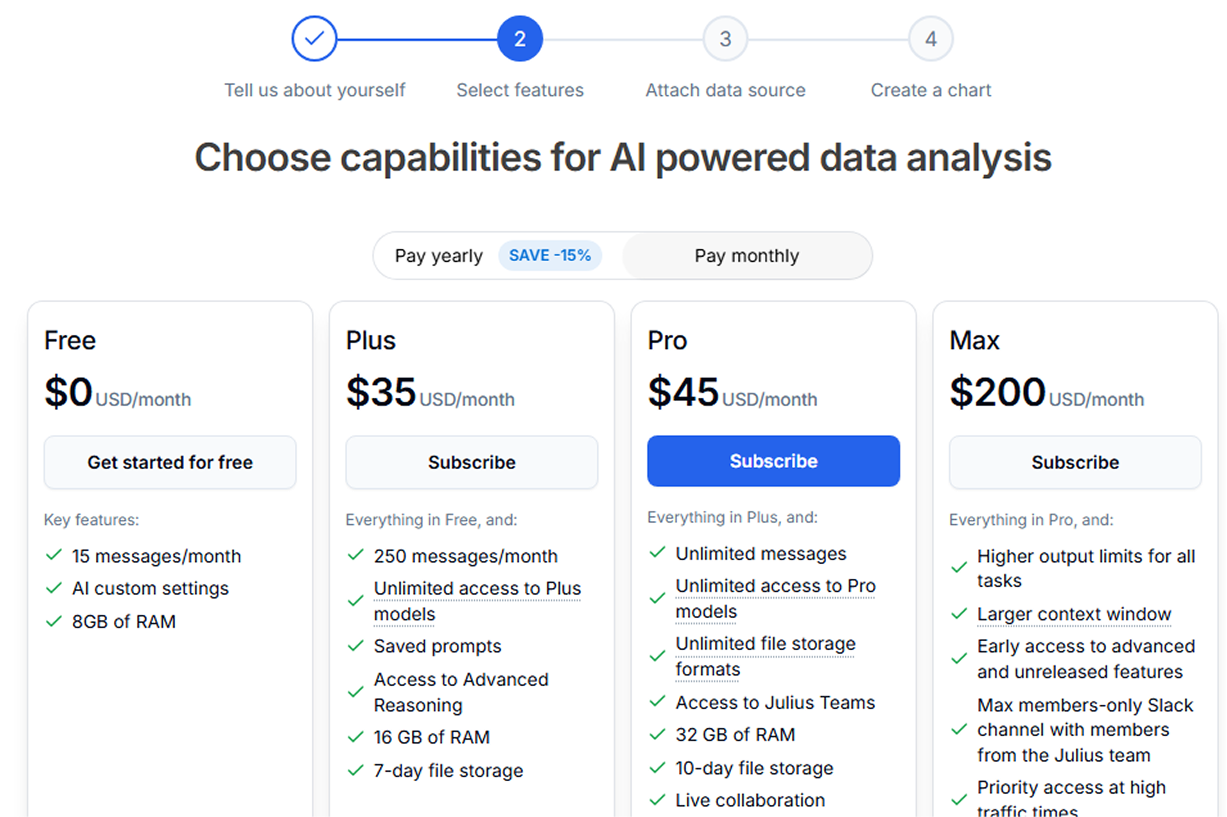The height and width of the screenshot is (817, 1227).
Task: Click the step 4 circle indicator
Action: pos(930,39)
